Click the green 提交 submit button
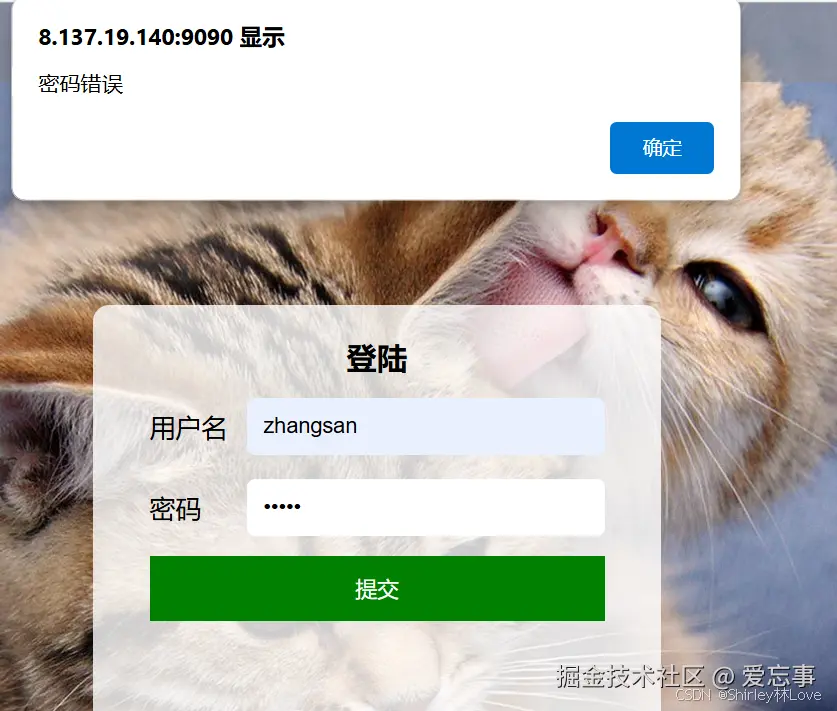837x711 pixels. [377, 588]
